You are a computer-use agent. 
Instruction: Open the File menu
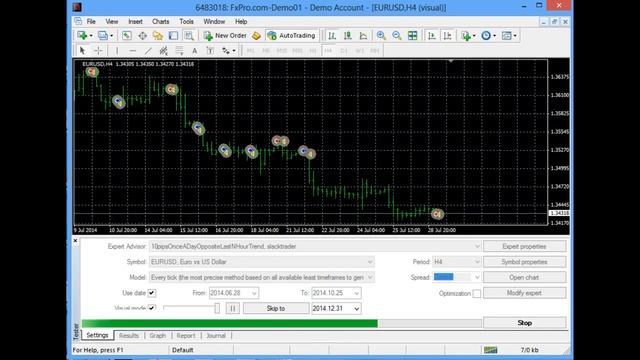(91, 22)
